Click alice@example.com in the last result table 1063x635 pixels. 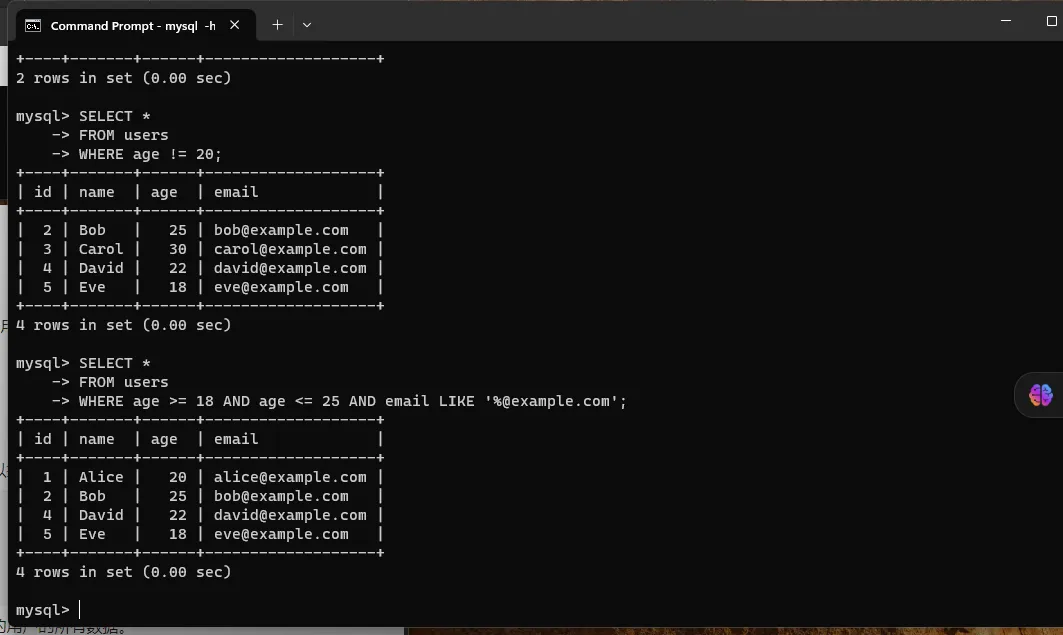coord(290,477)
